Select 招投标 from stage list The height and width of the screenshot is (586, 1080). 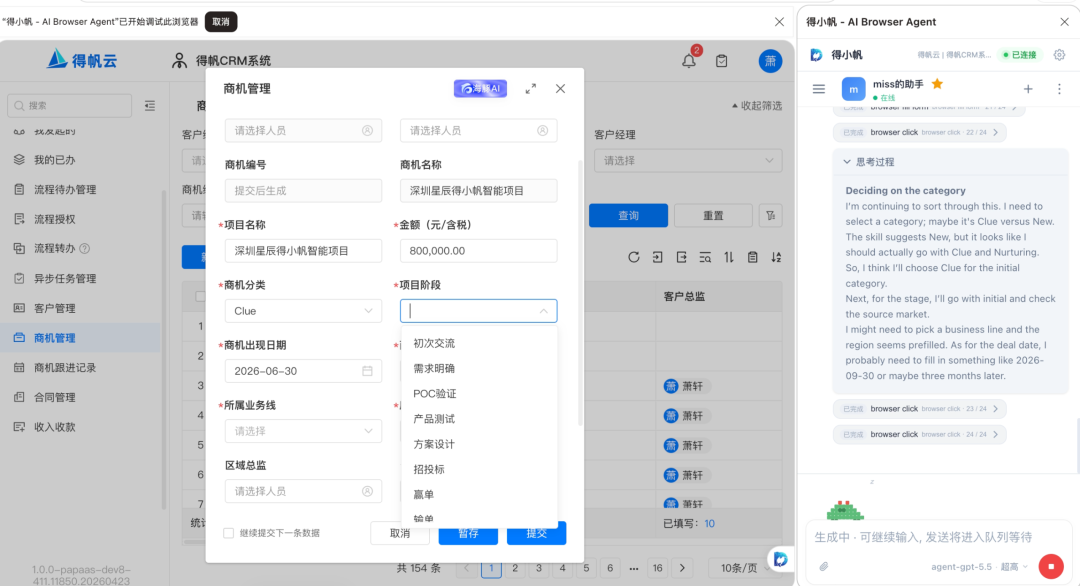[x=479, y=469]
